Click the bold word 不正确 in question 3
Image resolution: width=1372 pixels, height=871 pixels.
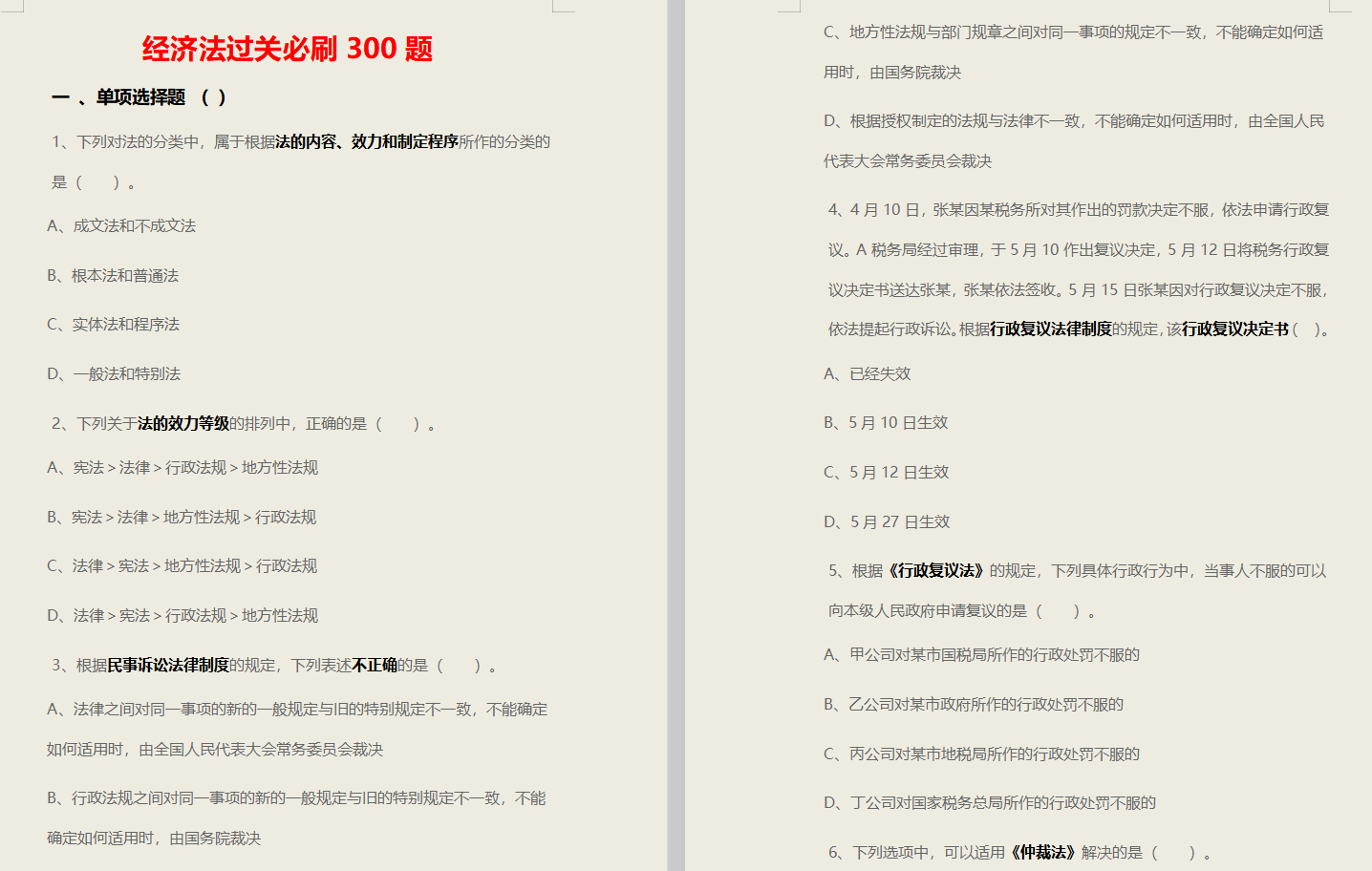[x=375, y=666]
